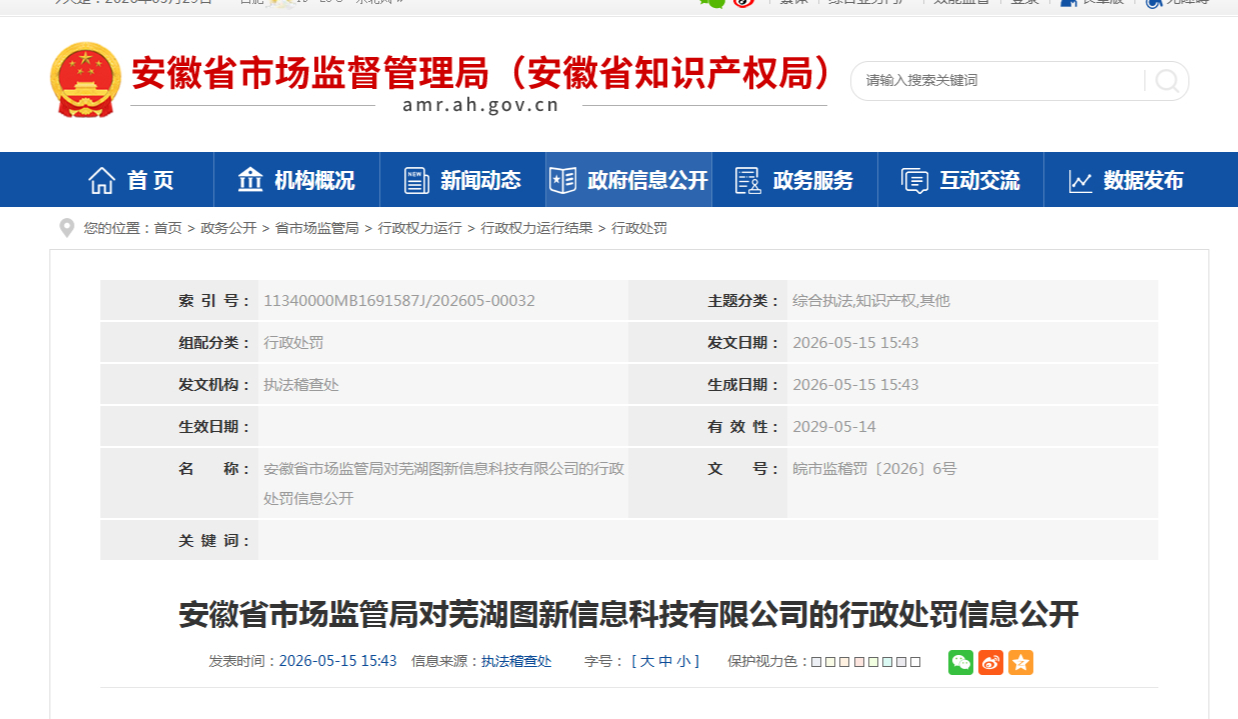Click the newspaper icon beside 新闻动态

coord(416,180)
